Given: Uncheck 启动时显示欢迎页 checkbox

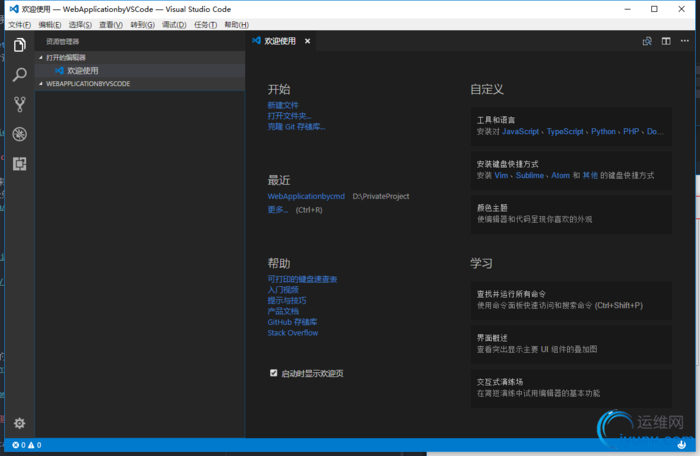Looking at the screenshot, I should pos(274,373).
